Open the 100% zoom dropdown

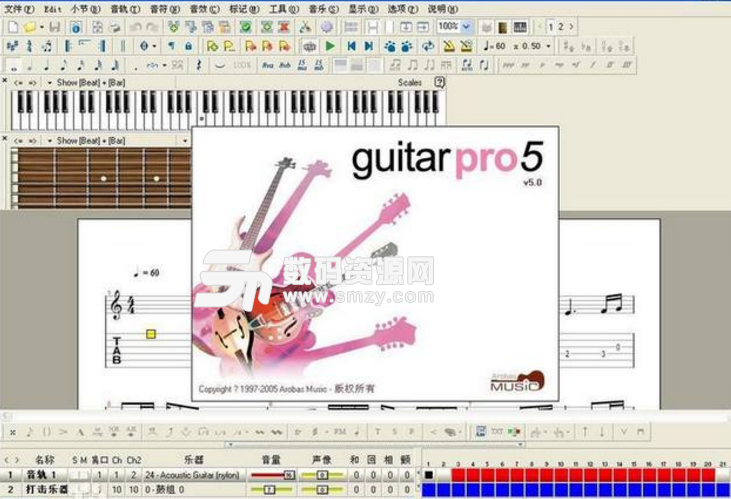pos(466,27)
